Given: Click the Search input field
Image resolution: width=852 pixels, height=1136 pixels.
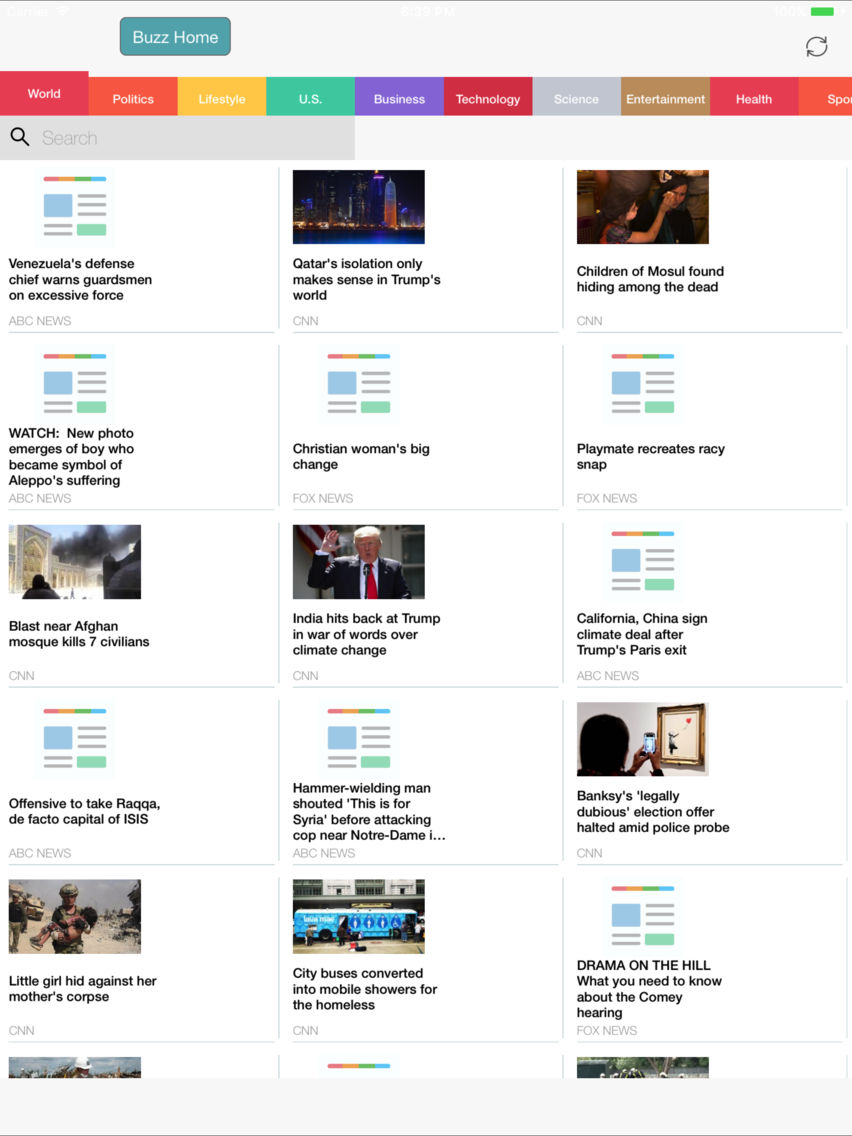Looking at the screenshot, I should 180,137.
